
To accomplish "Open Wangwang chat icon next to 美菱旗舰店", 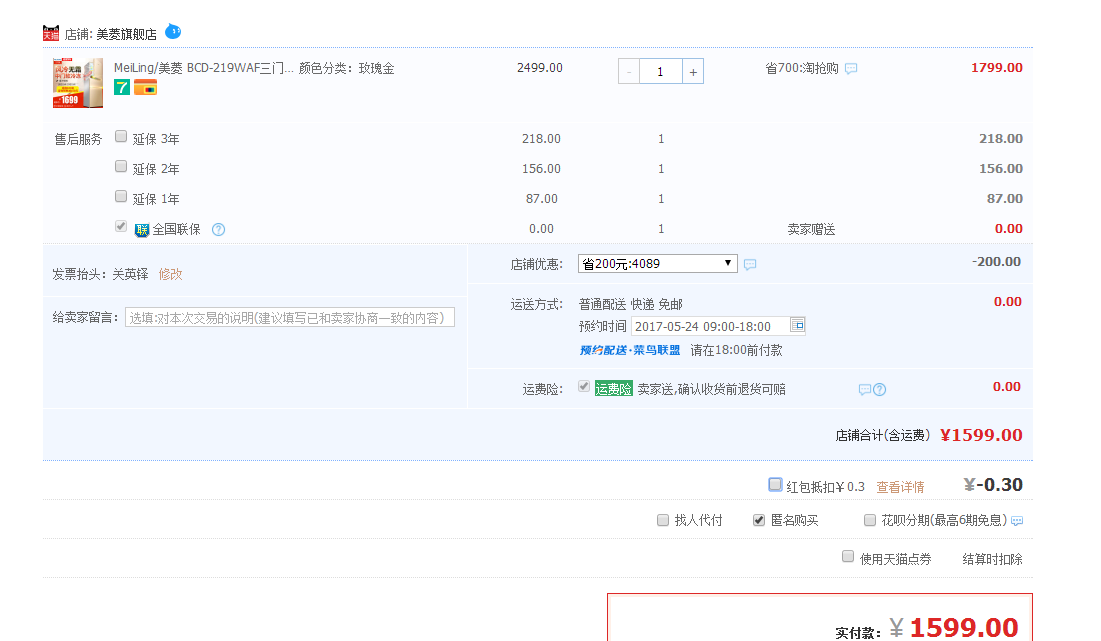I will point(173,32).
